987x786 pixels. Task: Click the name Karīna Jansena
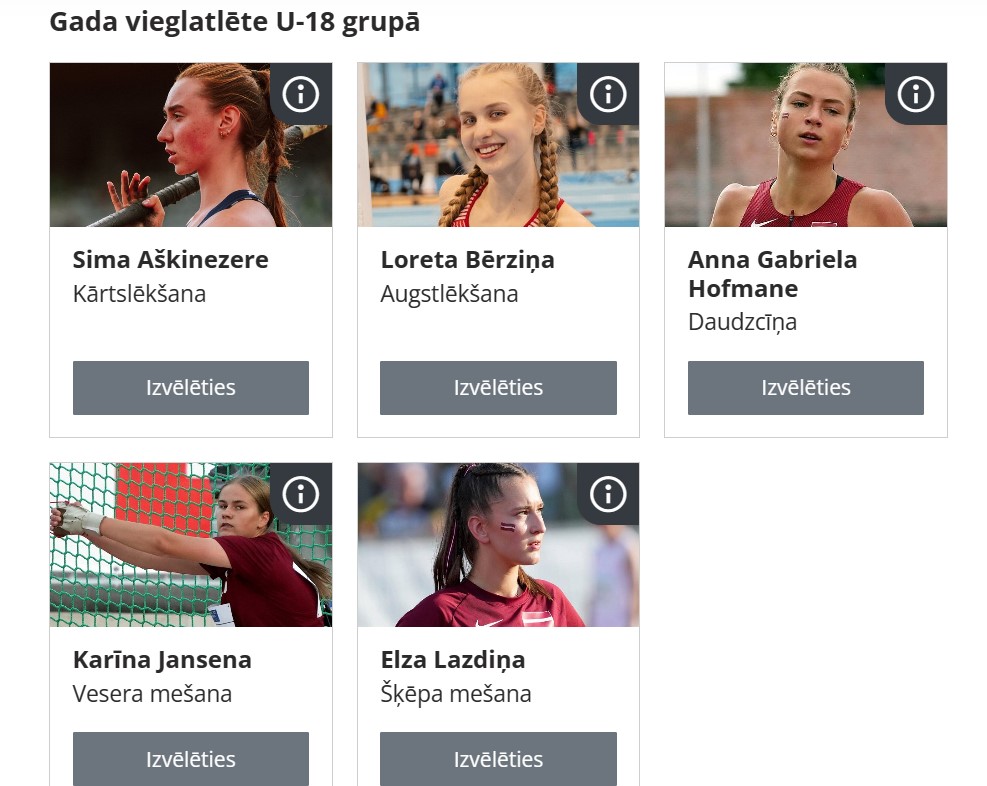coord(162,660)
